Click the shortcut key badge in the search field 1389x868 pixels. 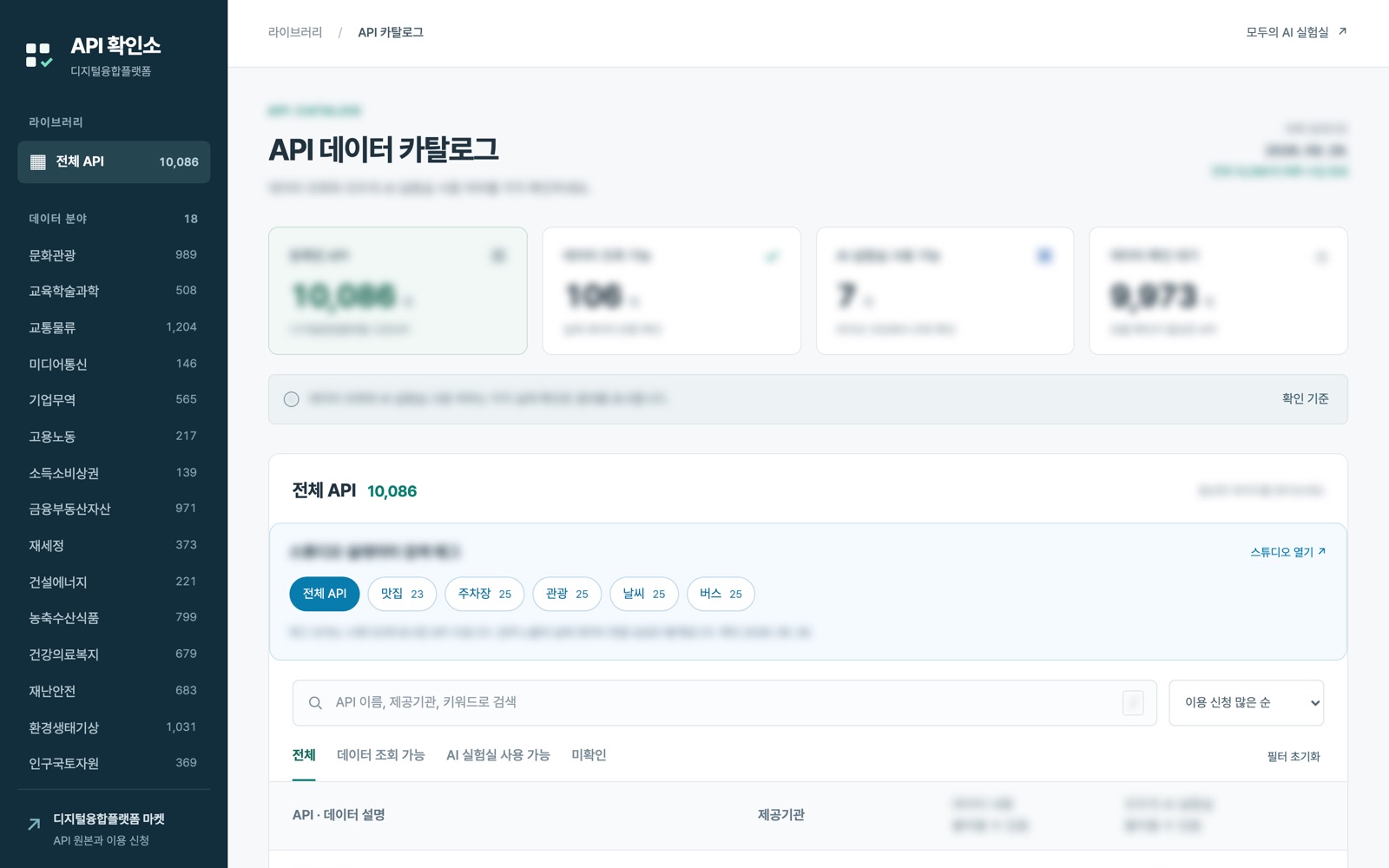point(1133,703)
